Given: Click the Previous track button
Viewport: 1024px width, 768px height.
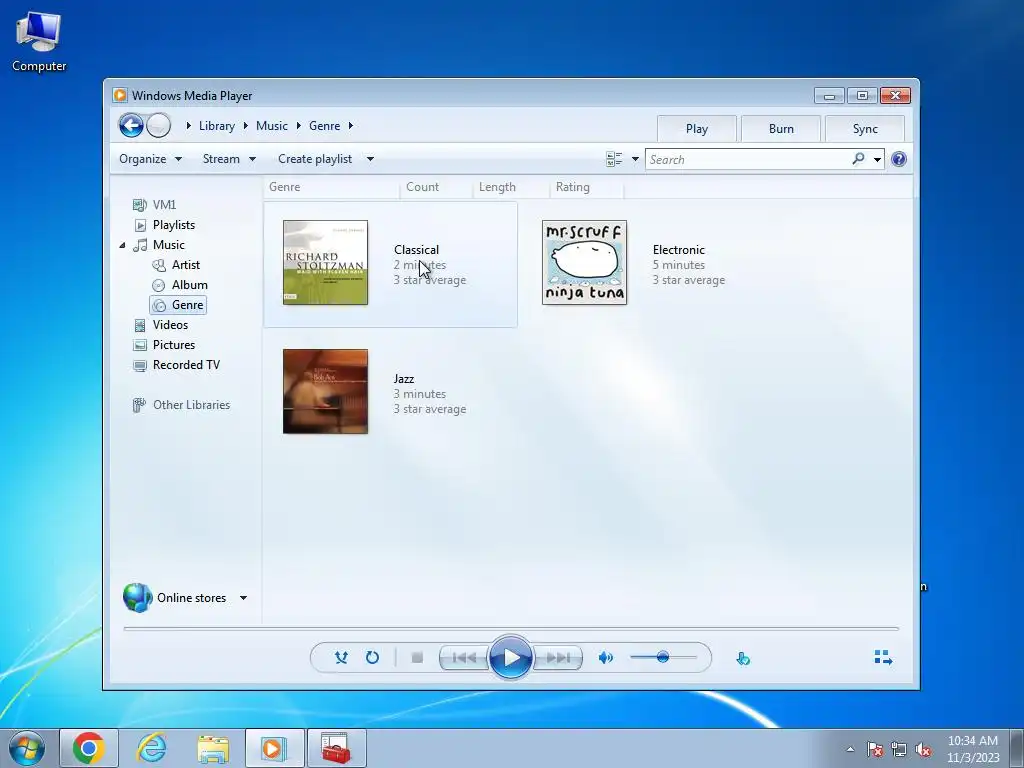Looking at the screenshot, I should (464, 658).
